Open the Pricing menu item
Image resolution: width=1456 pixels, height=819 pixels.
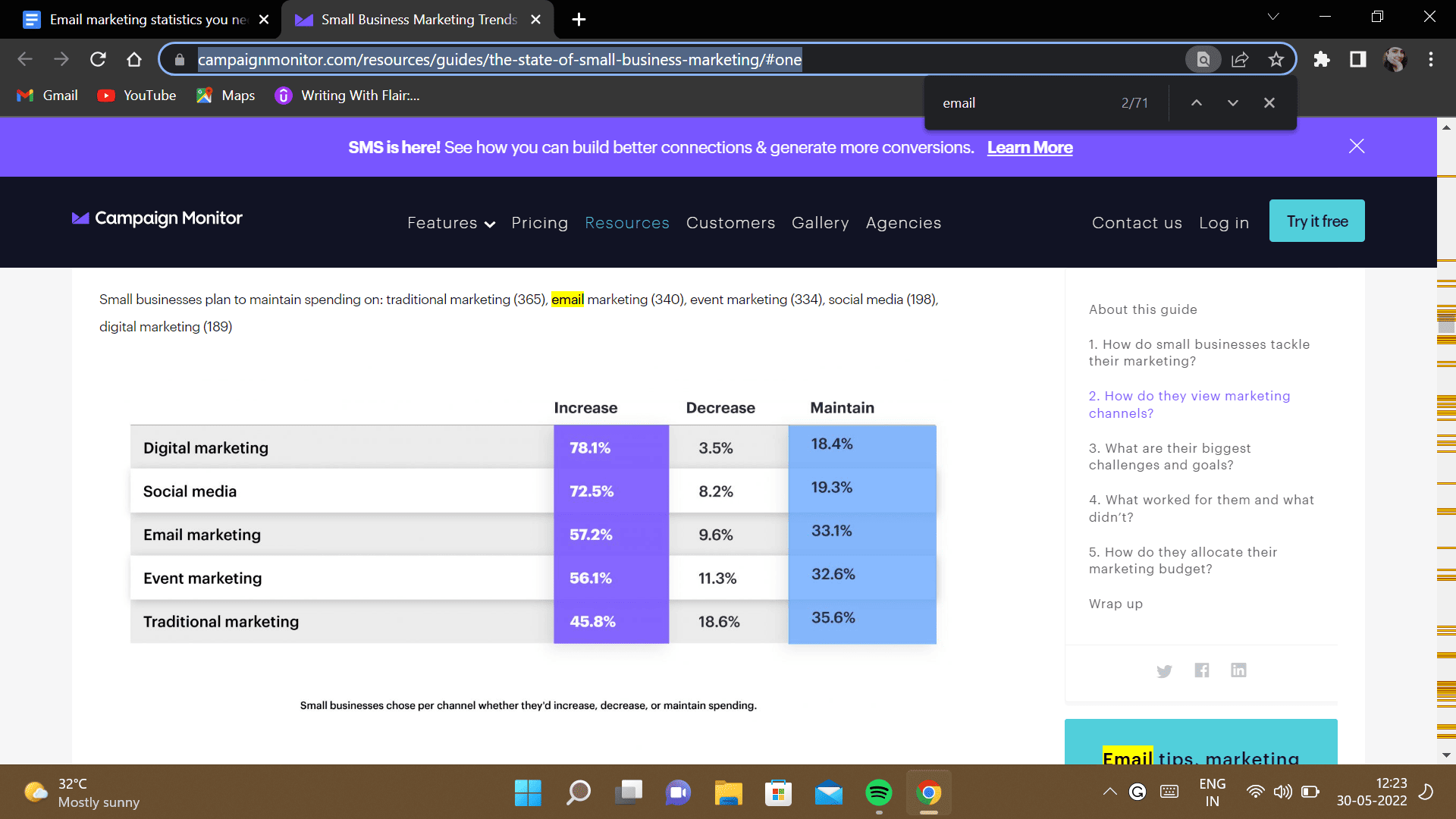pyautogui.click(x=539, y=223)
